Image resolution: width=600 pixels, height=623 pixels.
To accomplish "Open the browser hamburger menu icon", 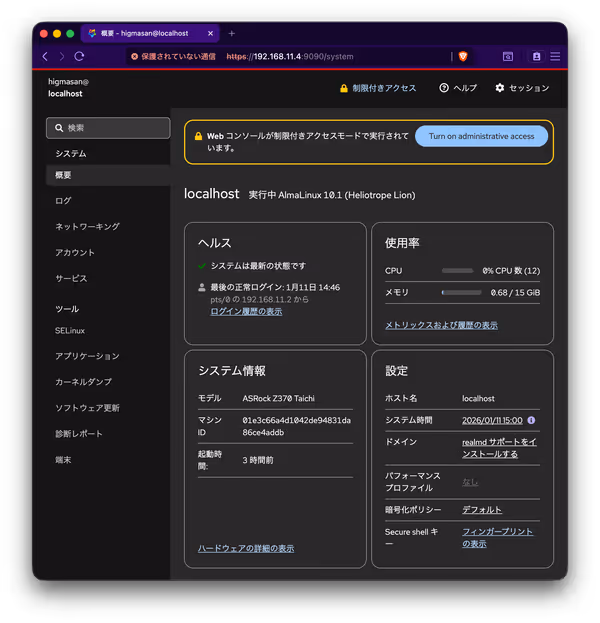I will click(555, 56).
